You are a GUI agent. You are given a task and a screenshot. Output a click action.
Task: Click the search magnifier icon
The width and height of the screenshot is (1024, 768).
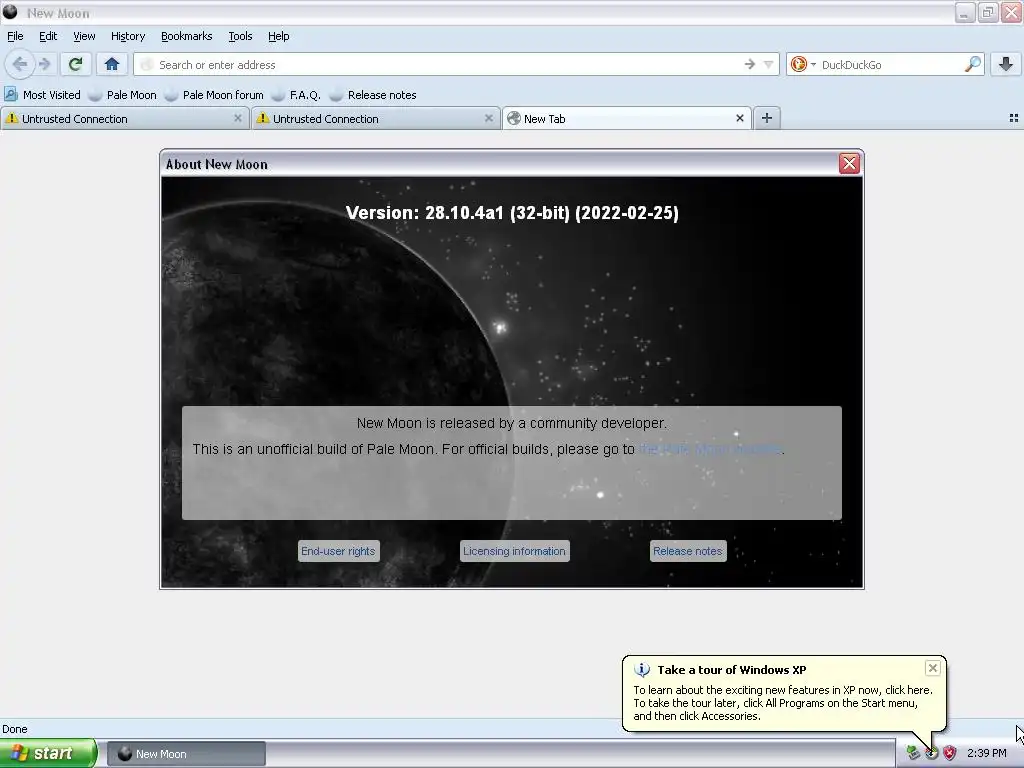coord(972,64)
